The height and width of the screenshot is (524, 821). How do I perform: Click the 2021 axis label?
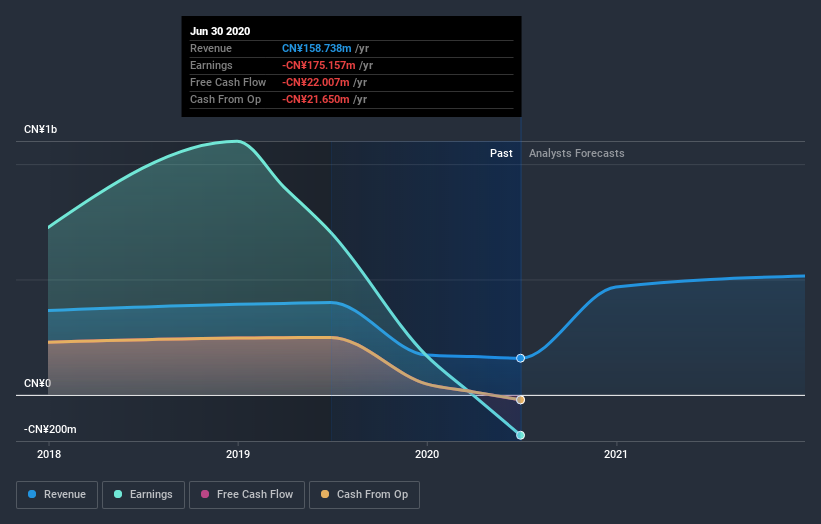tap(616, 454)
